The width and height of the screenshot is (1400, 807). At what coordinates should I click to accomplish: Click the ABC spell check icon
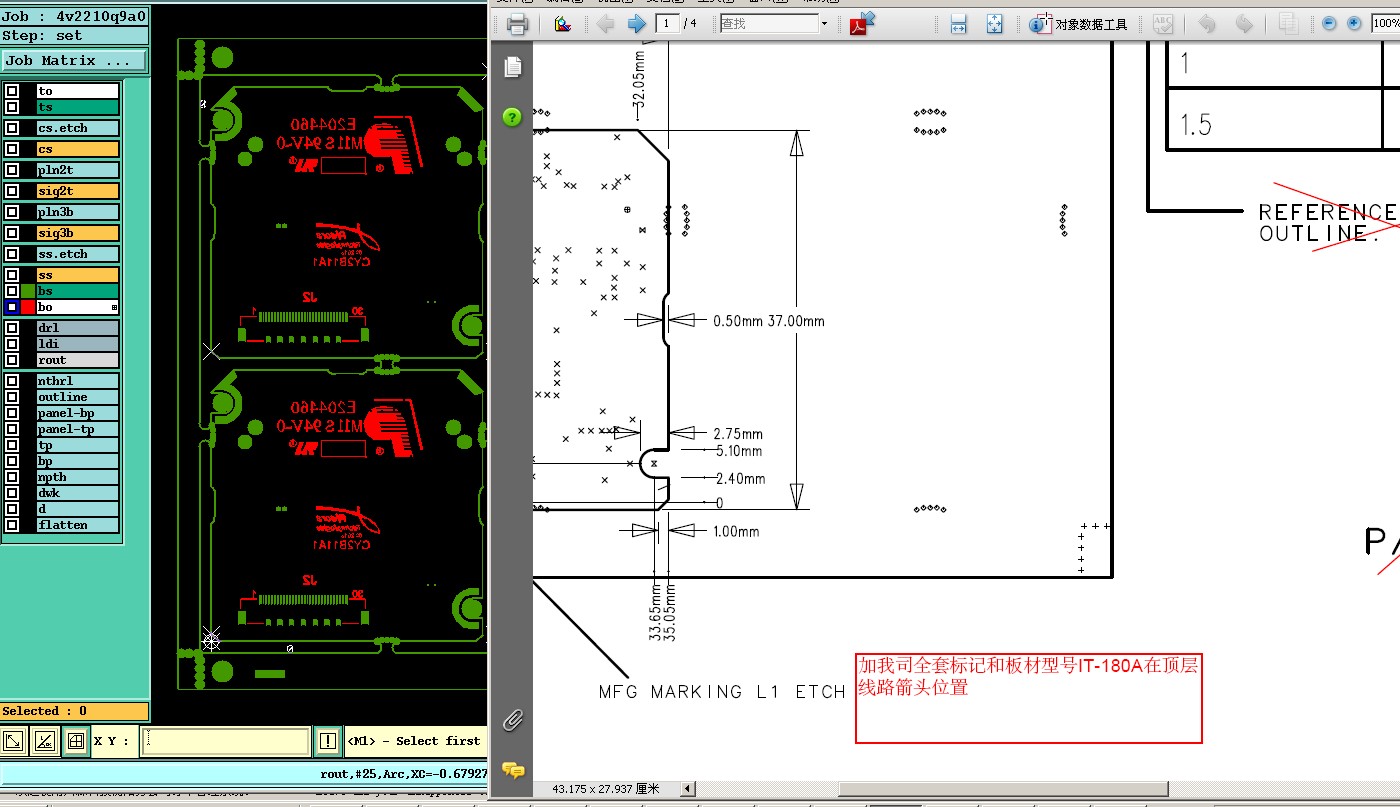[1163, 24]
